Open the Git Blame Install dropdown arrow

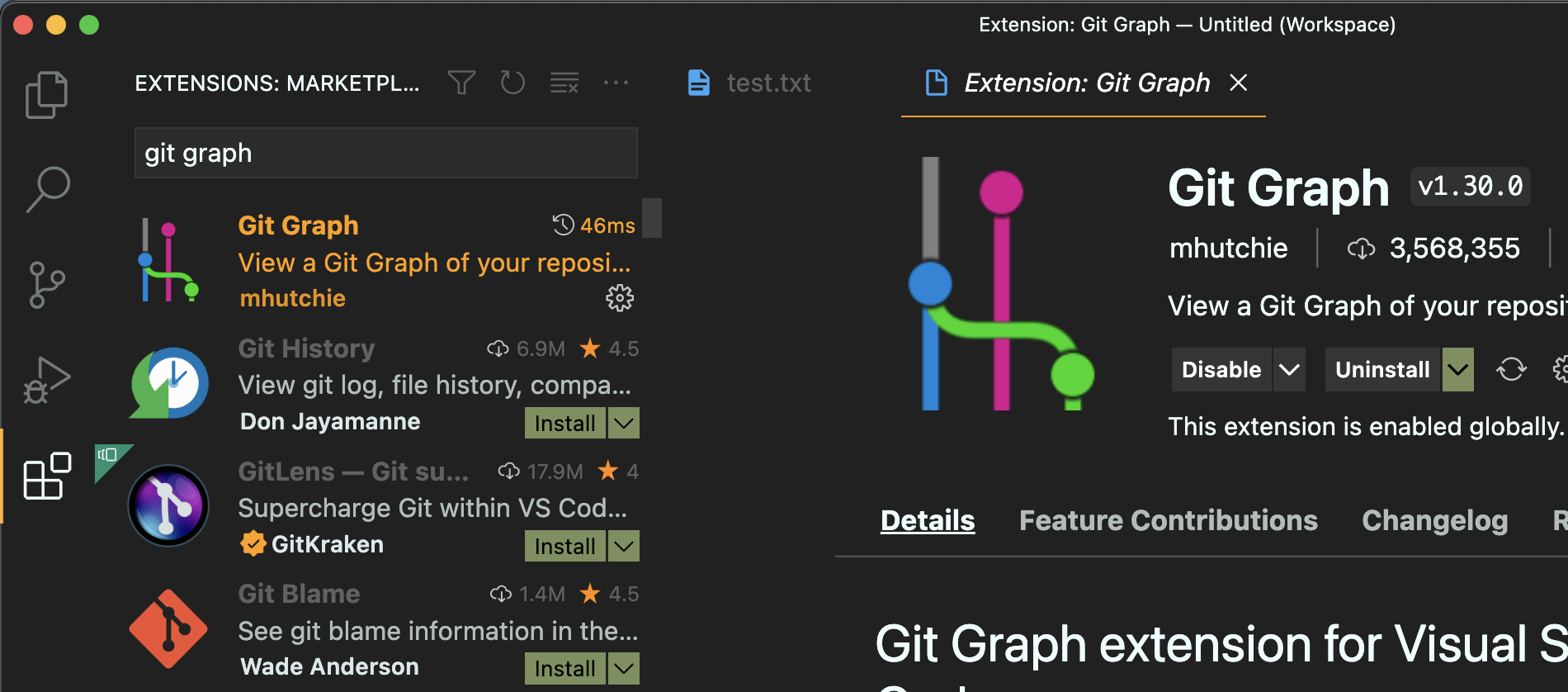click(x=624, y=668)
